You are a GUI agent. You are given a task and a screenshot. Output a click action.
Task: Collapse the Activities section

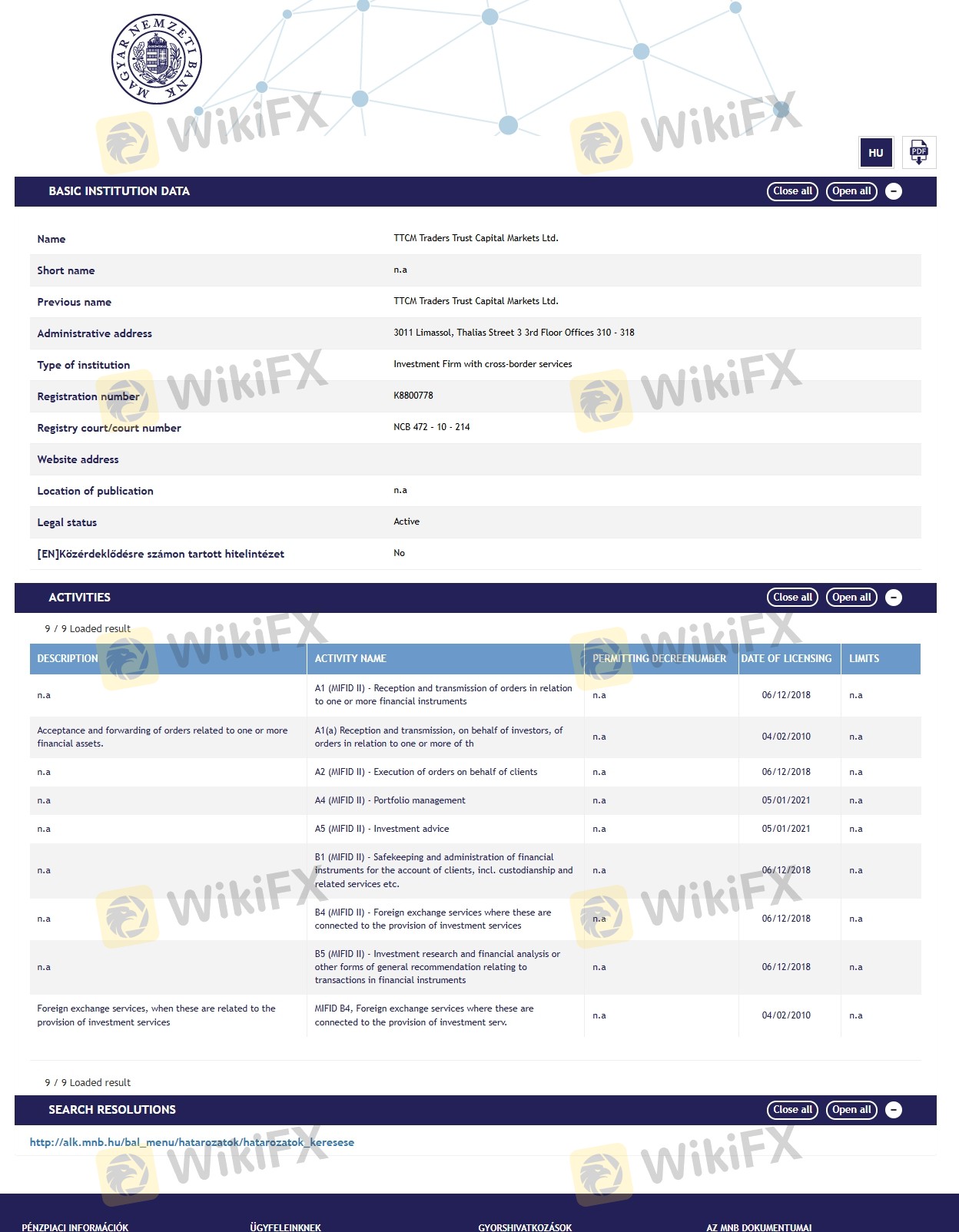pos(894,598)
